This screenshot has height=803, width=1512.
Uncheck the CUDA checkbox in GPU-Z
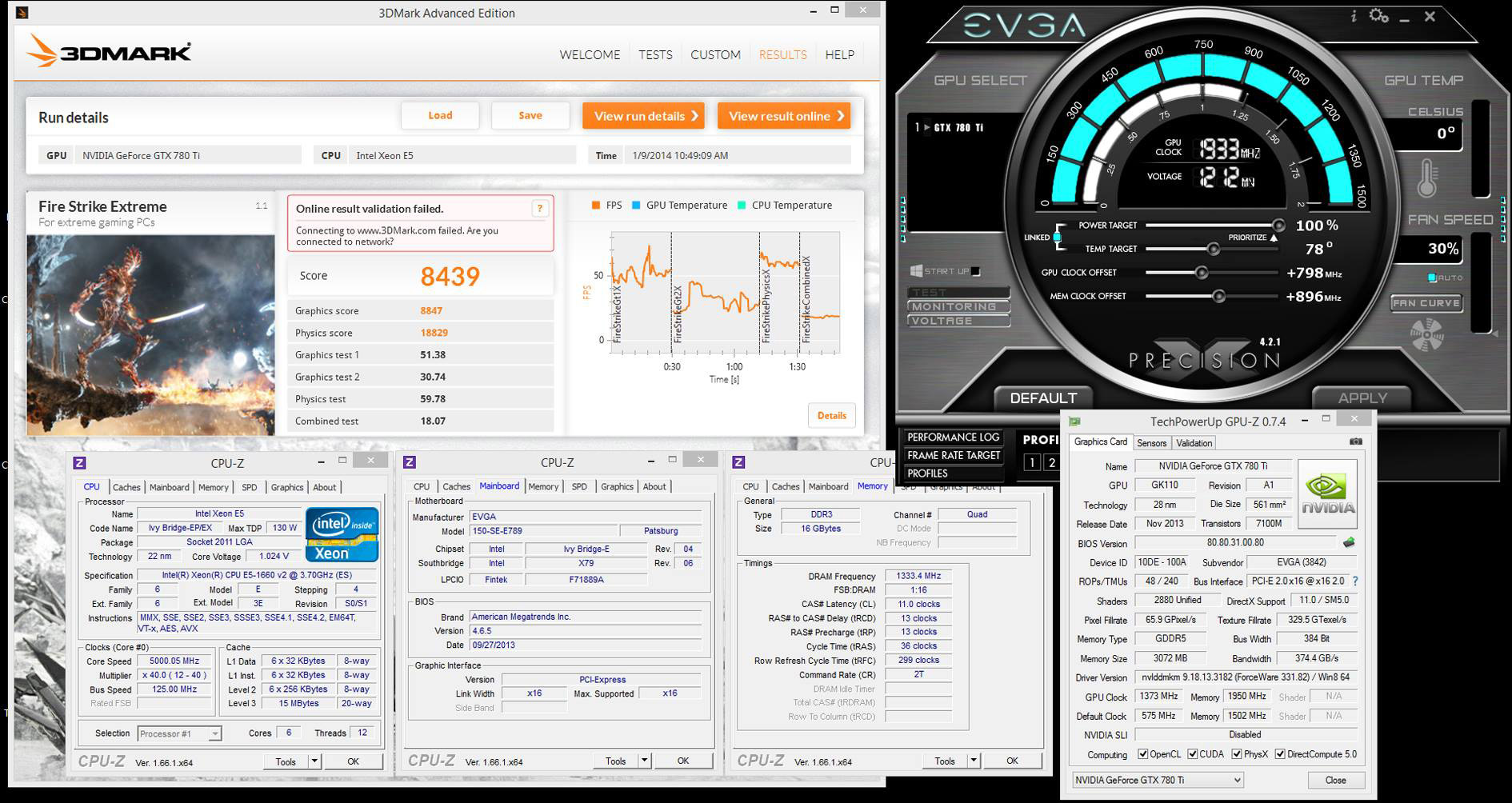(x=1193, y=754)
